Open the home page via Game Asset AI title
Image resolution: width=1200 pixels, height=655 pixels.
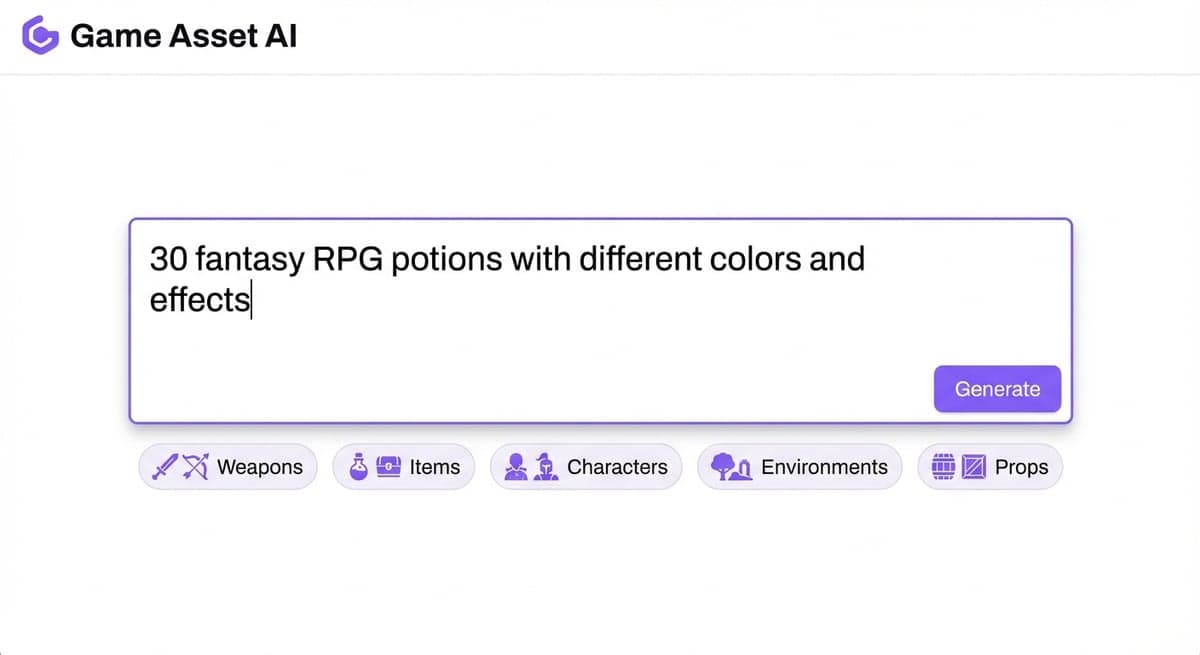(x=183, y=35)
